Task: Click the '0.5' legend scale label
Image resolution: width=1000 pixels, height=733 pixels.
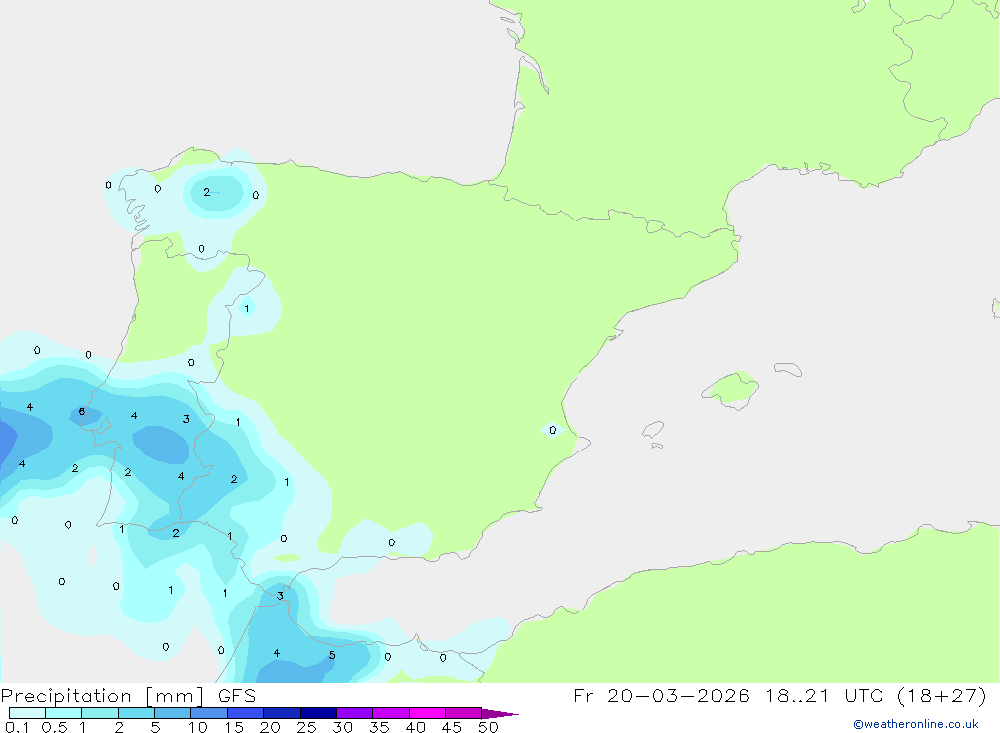Action: (x=54, y=727)
